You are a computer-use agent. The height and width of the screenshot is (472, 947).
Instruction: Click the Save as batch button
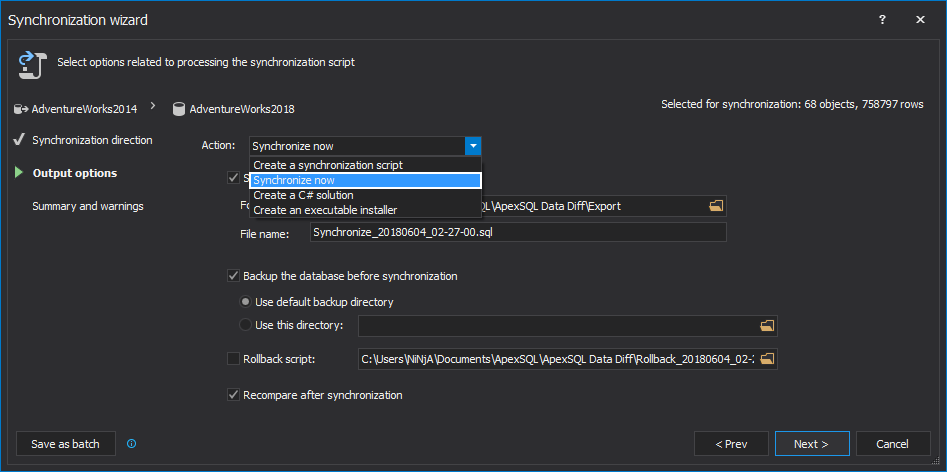coord(66,444)
